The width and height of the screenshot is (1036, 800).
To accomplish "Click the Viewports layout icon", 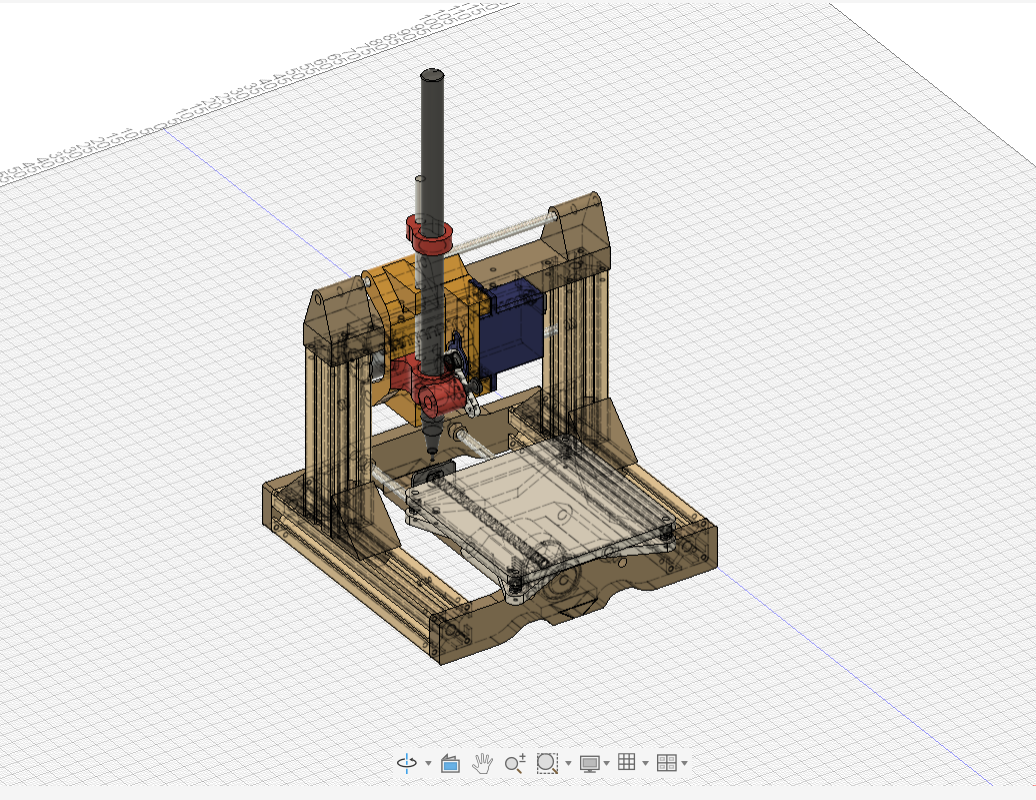I will point(667,763).
